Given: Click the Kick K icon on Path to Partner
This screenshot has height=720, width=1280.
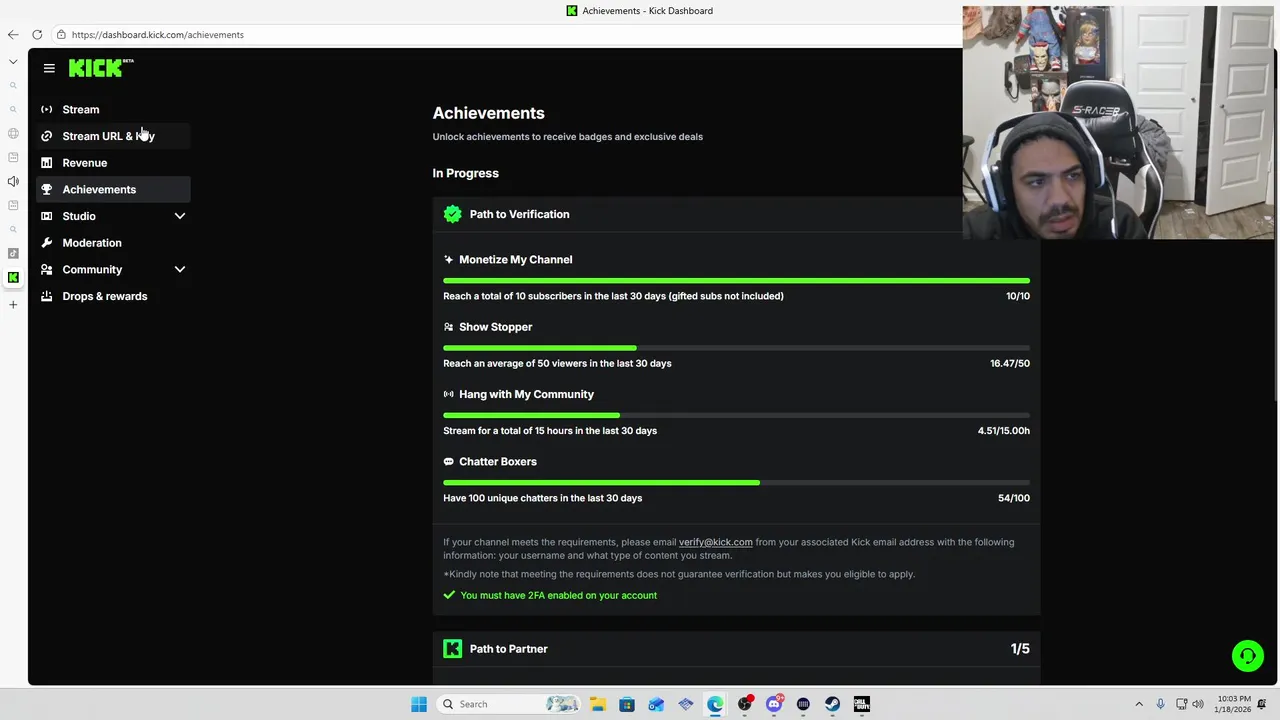Looking at the screenshot, I should 453,649.
